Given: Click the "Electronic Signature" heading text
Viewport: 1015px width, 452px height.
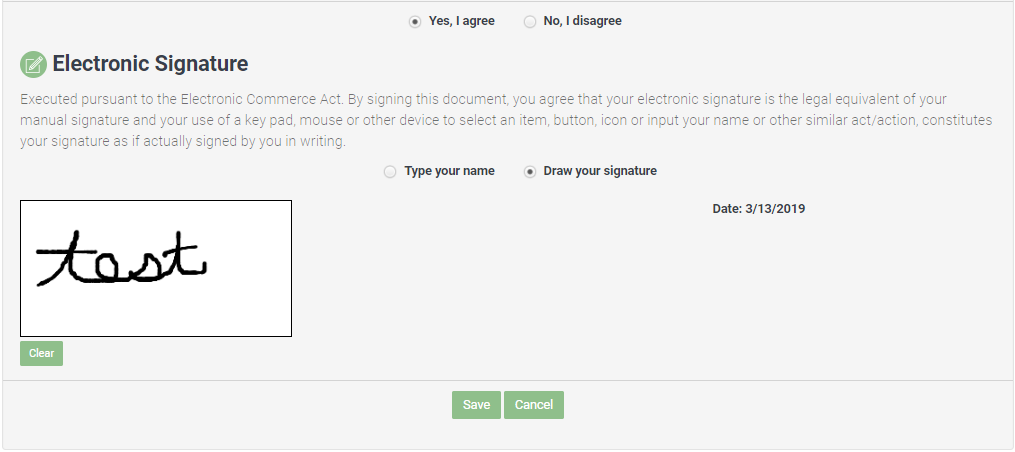Looking at the screenshot, I should coord(150,64).
